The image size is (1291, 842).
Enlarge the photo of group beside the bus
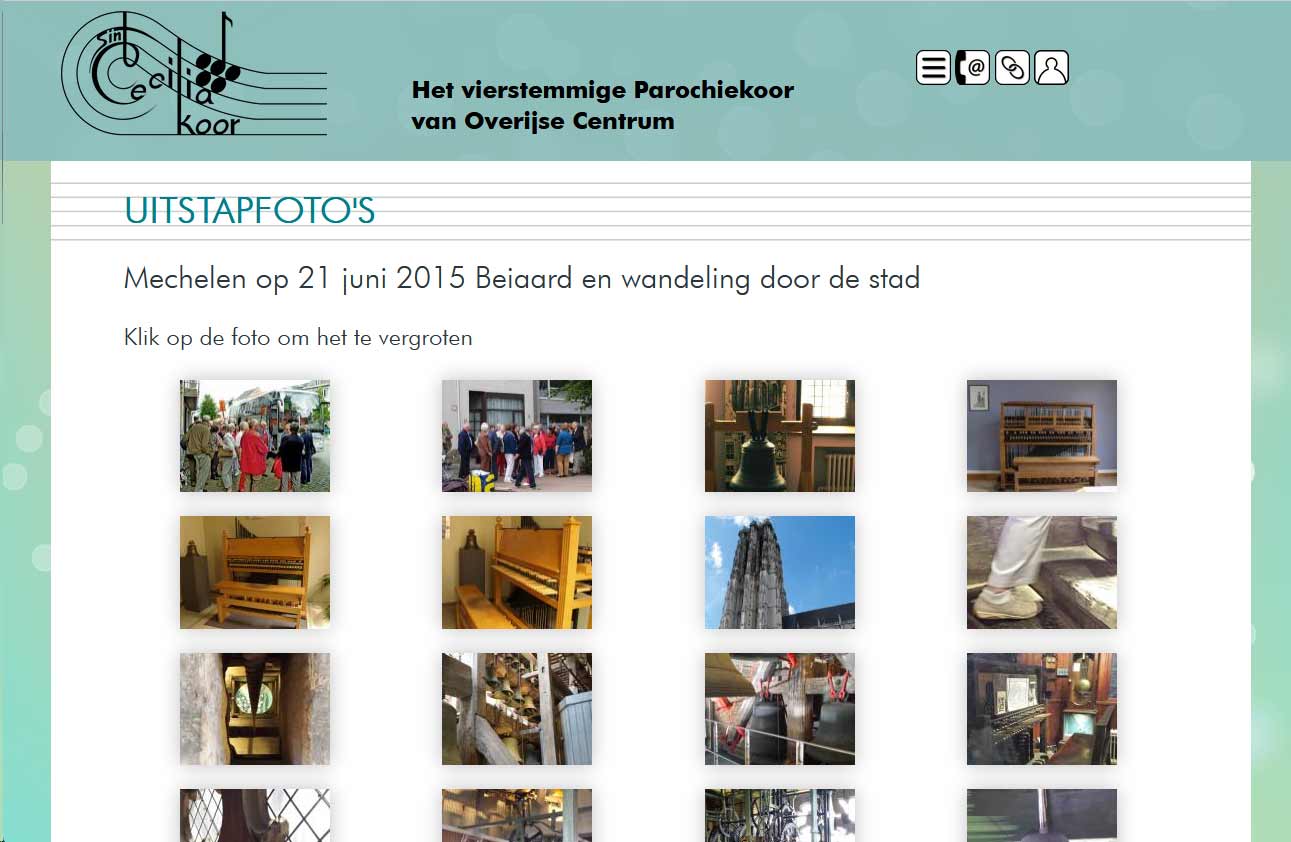coord(255,436)
